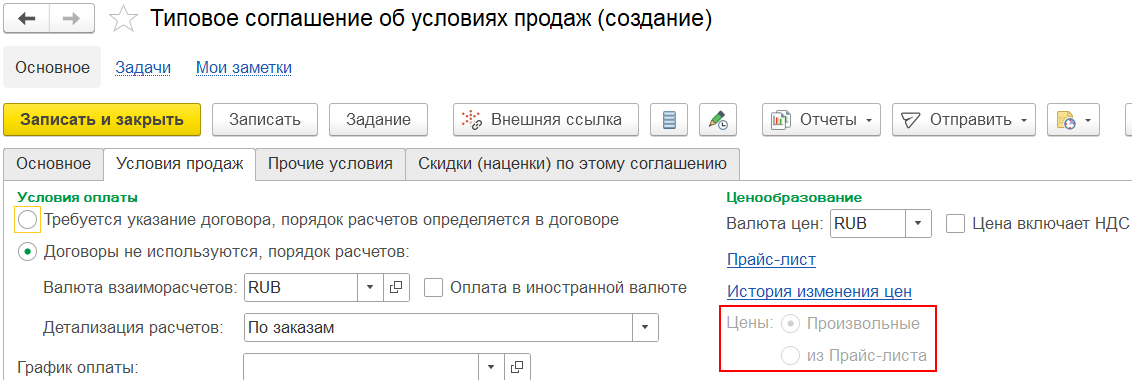Click the Записать button
This screenshot has width=1132, height=380.
point(265,120)
